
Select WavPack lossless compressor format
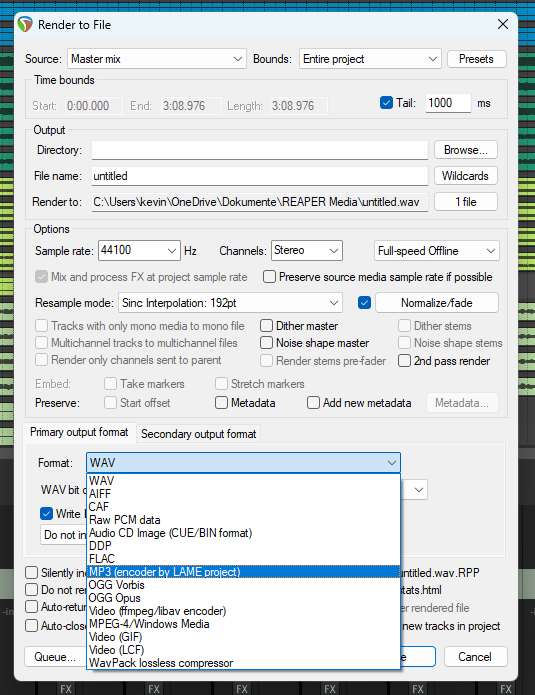point(243,663)
